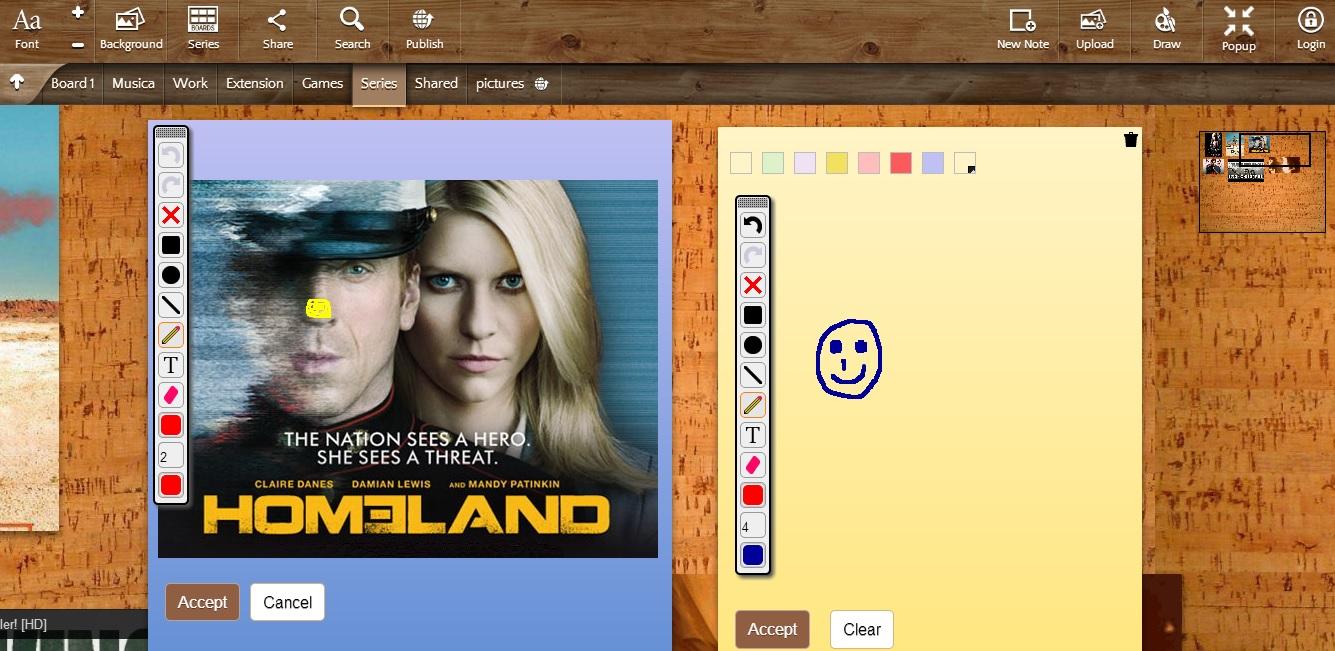Click red fill color in yellow note toolbar
Viewport: 1335px width, 651px height.
(x=753, y=495)
